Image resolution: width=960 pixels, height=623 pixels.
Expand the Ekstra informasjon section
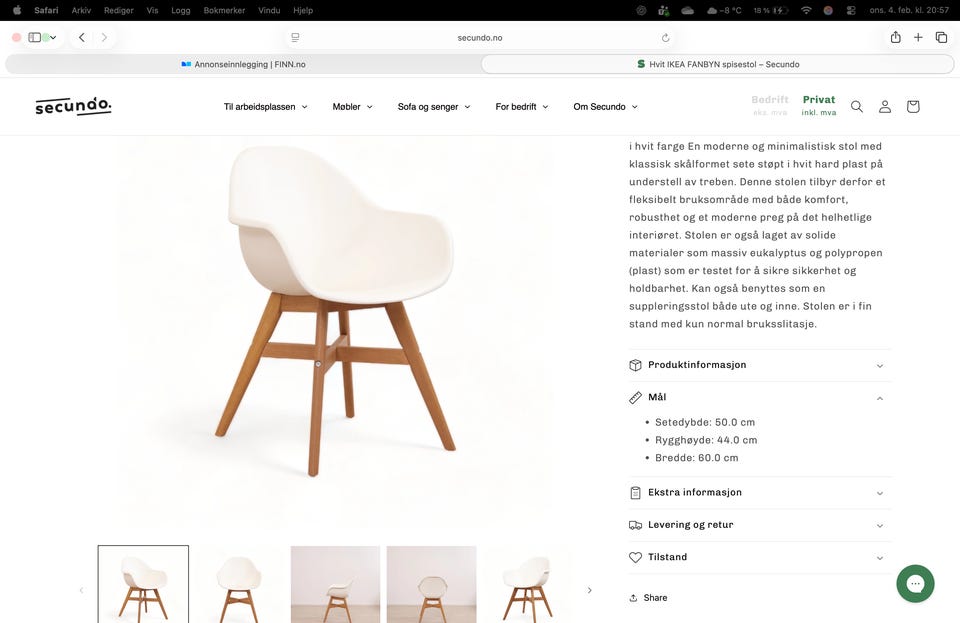(760, 493)
